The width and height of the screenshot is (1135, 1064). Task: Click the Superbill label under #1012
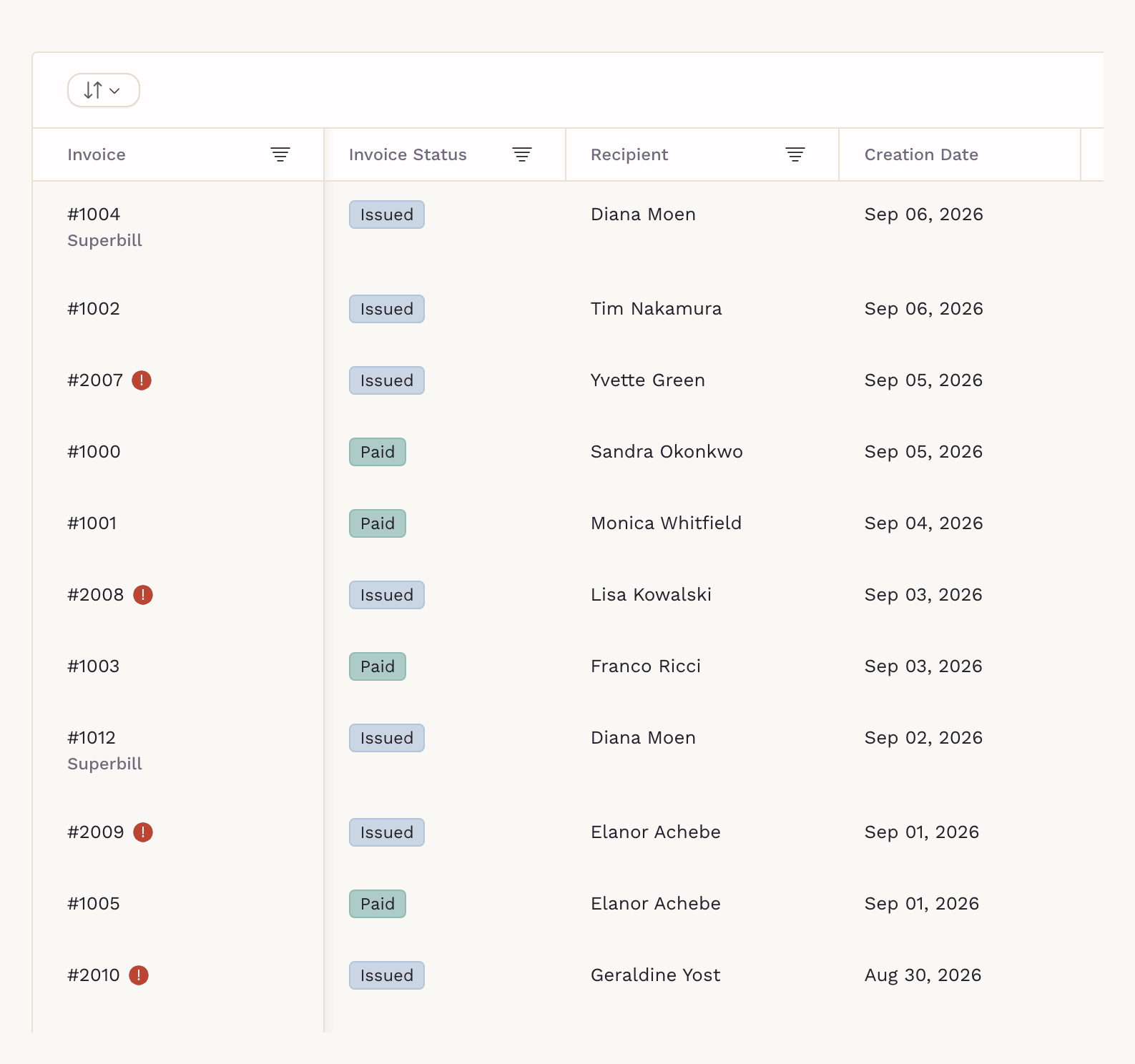pyautogui.click(x=105, y=764)
